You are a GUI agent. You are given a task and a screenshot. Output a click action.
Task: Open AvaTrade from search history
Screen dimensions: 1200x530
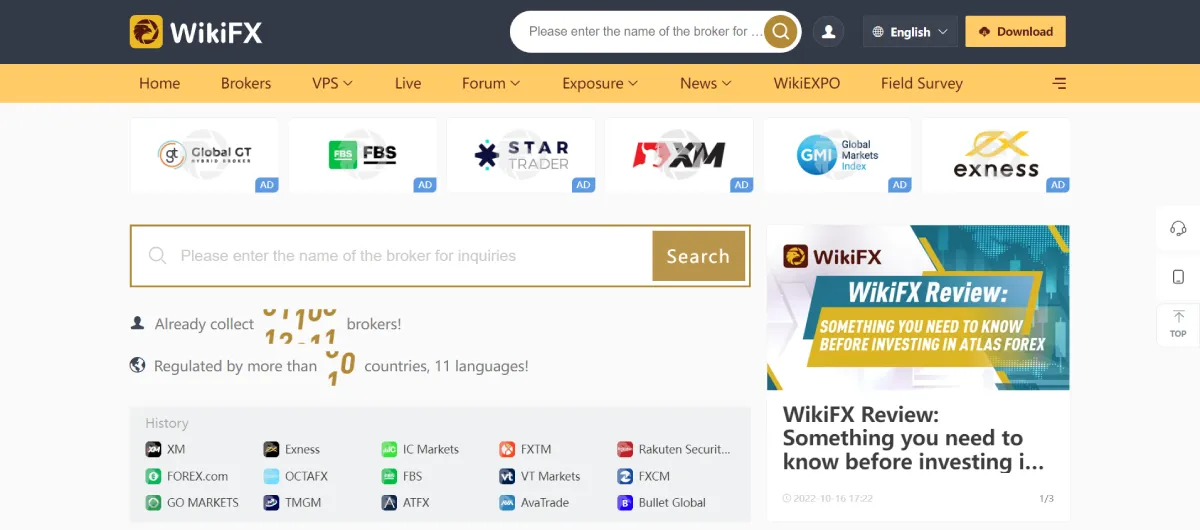click(x=534, y=503)
